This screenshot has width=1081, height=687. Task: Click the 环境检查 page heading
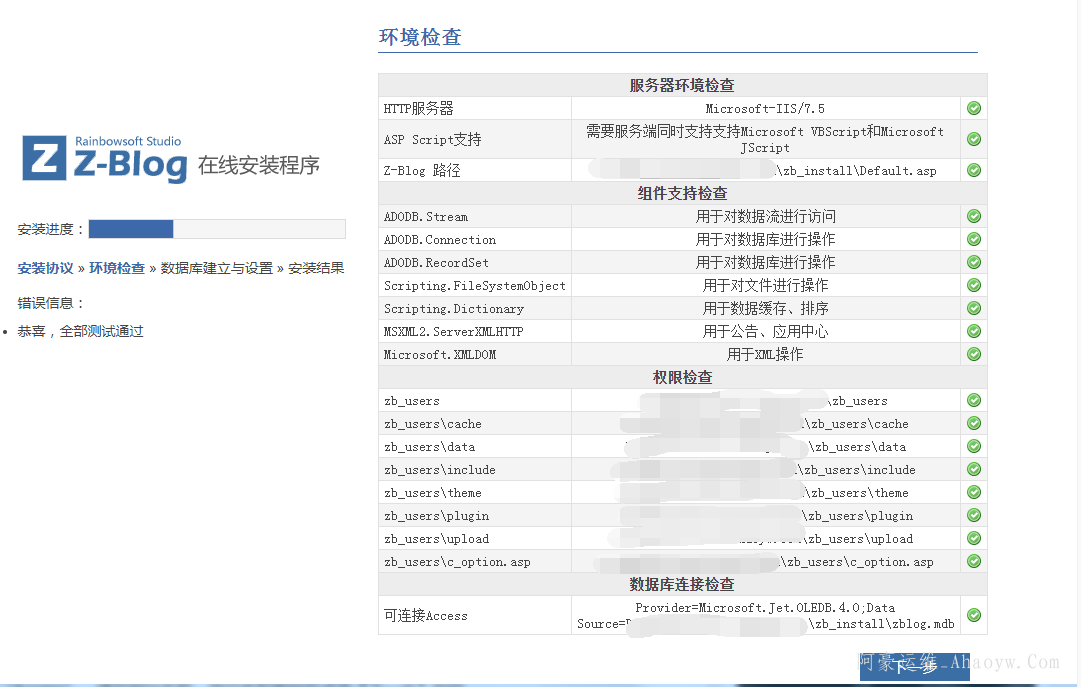(x=420, y=38)
